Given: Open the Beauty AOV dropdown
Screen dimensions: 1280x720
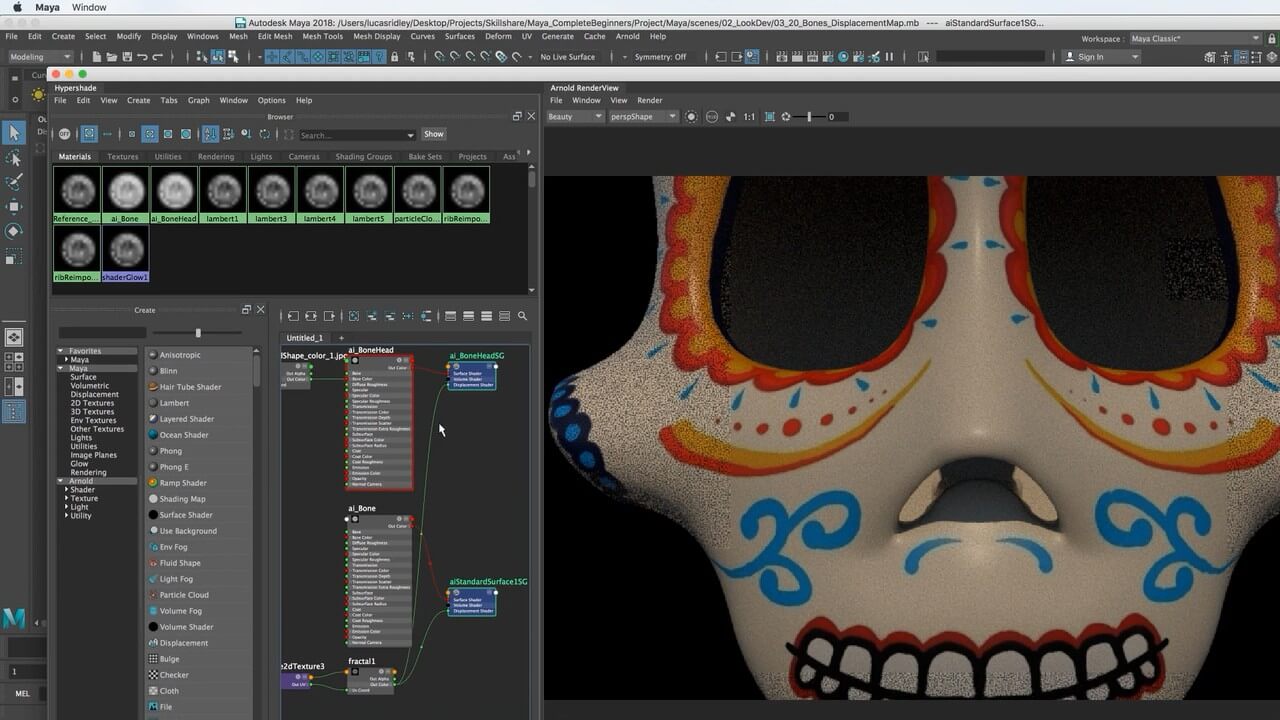Looking at the screenshot, I should pyautogui.click(x=575, y=117).
